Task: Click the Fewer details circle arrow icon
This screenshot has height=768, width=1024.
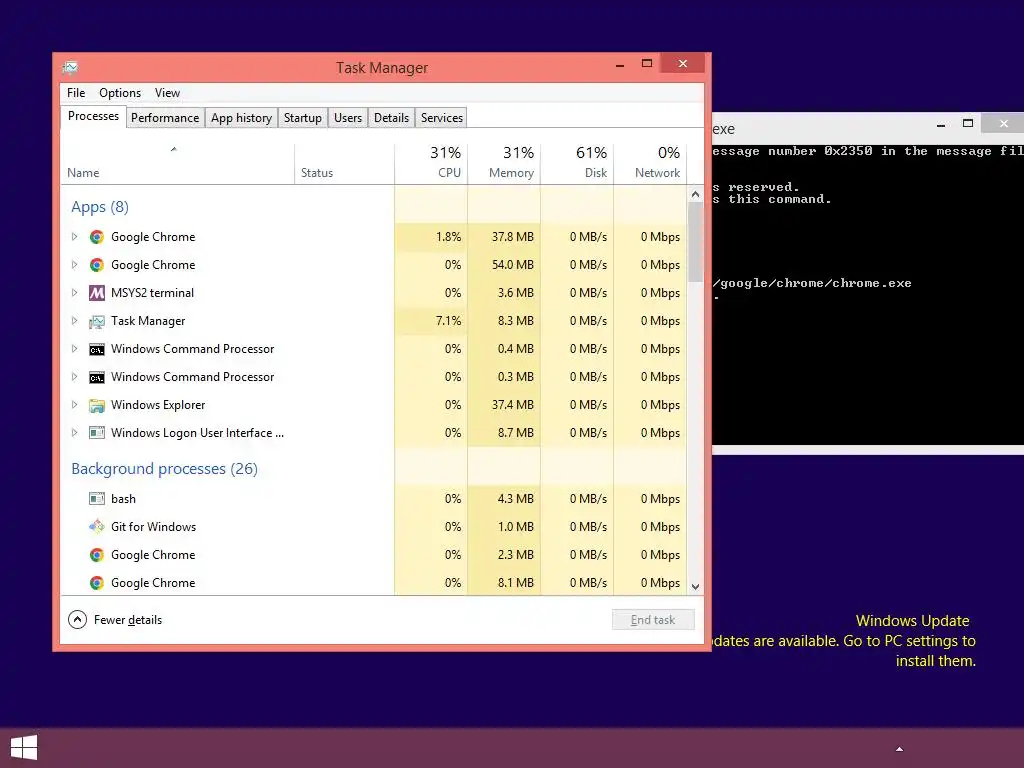Action: click(77, 620)
